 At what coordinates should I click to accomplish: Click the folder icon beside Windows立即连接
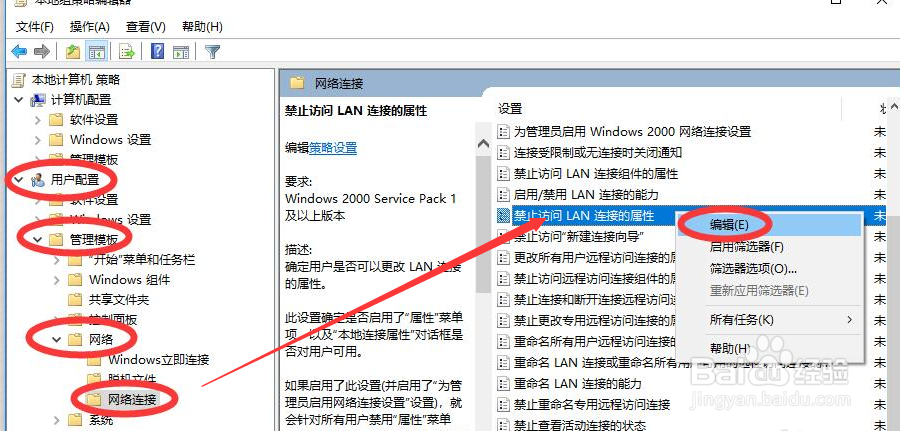point(94,360)
